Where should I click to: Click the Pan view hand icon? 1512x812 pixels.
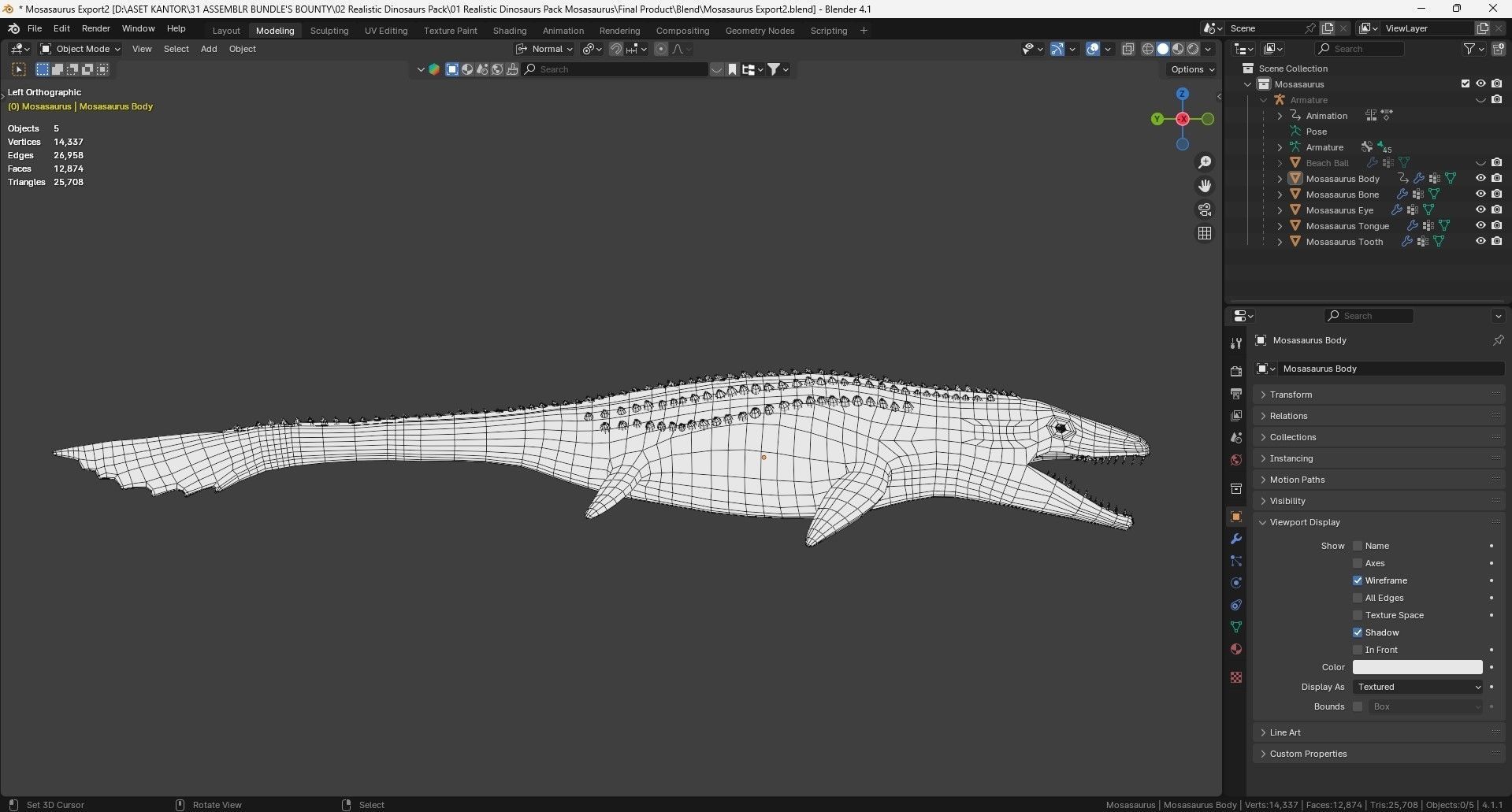[x=1205, y=186]
